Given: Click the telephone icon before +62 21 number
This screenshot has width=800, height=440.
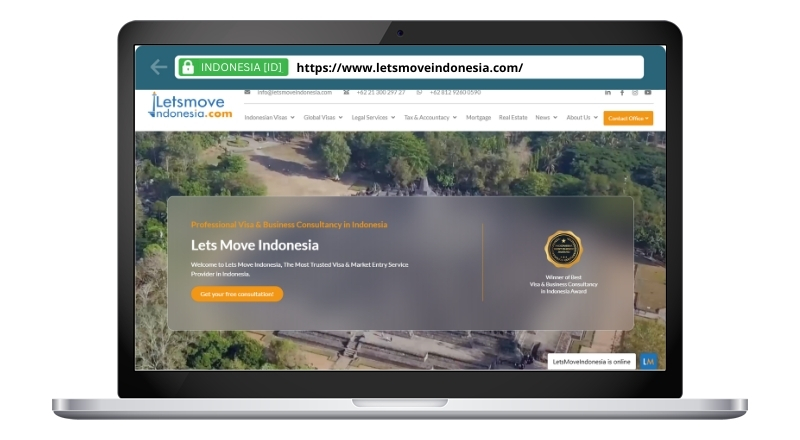Looking at the screenshot, I should pyautogui.click(x=346, y=92).
